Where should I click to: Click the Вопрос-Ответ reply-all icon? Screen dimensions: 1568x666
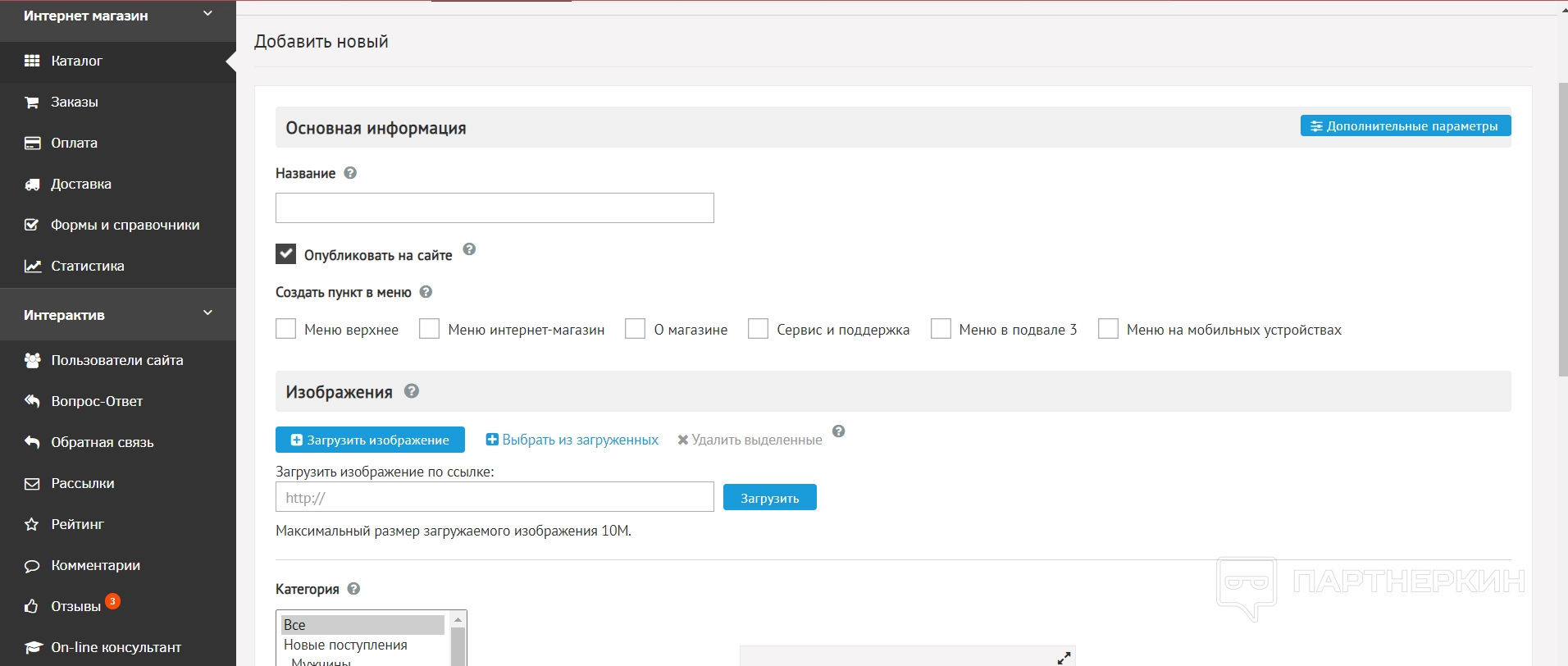click(32, 401)
